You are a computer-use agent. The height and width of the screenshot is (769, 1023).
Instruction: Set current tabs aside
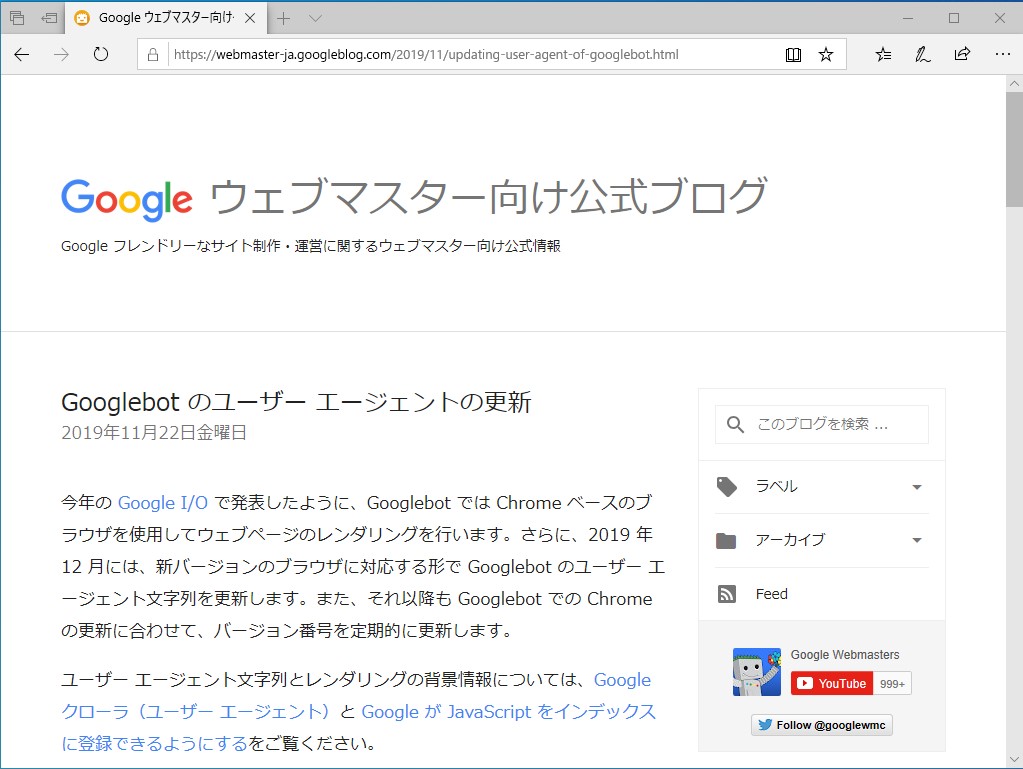click(15, 17)
